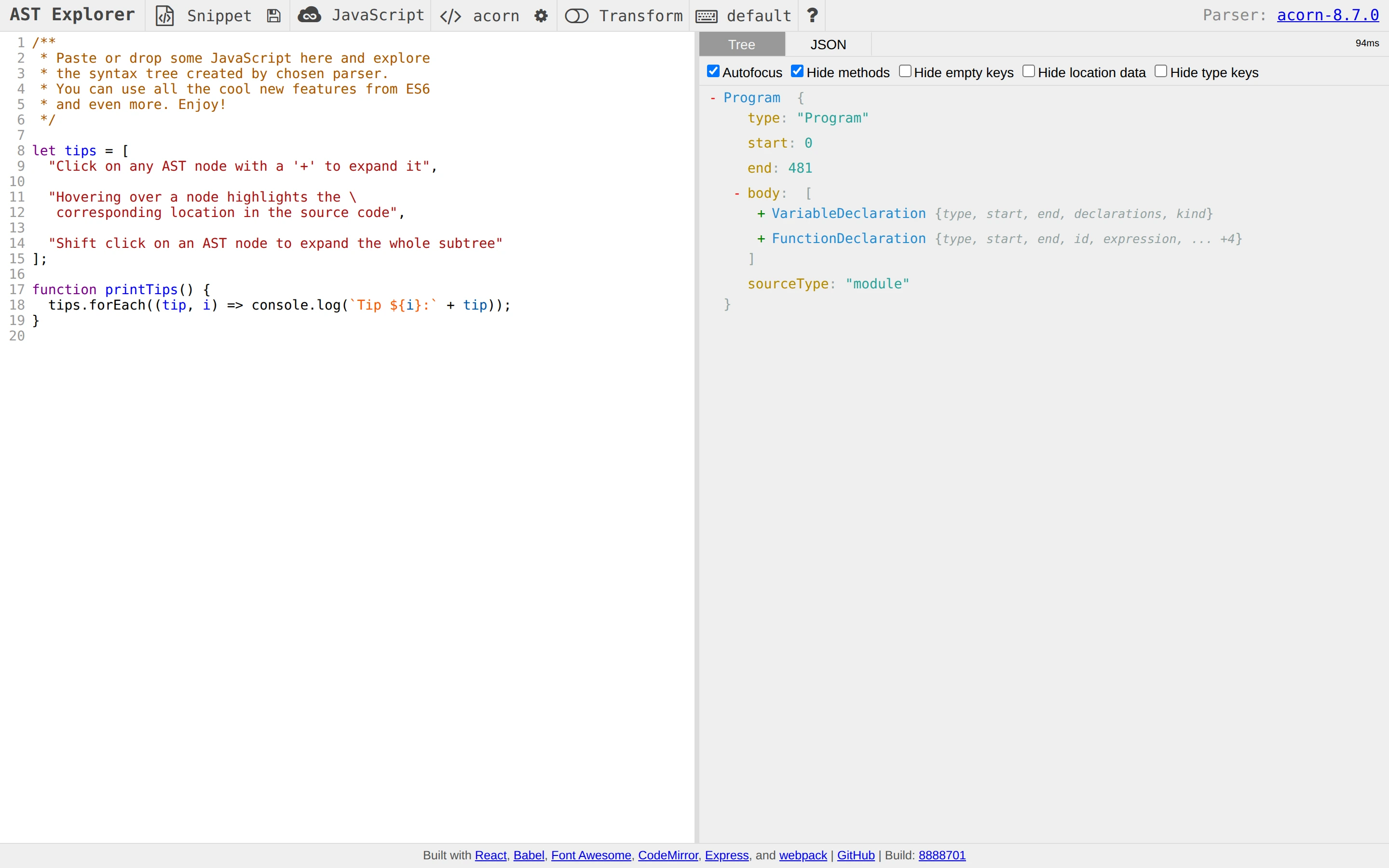Click the template literal `Tip ${i}:`
The image size is (1389, 868).
coord(393,305)
